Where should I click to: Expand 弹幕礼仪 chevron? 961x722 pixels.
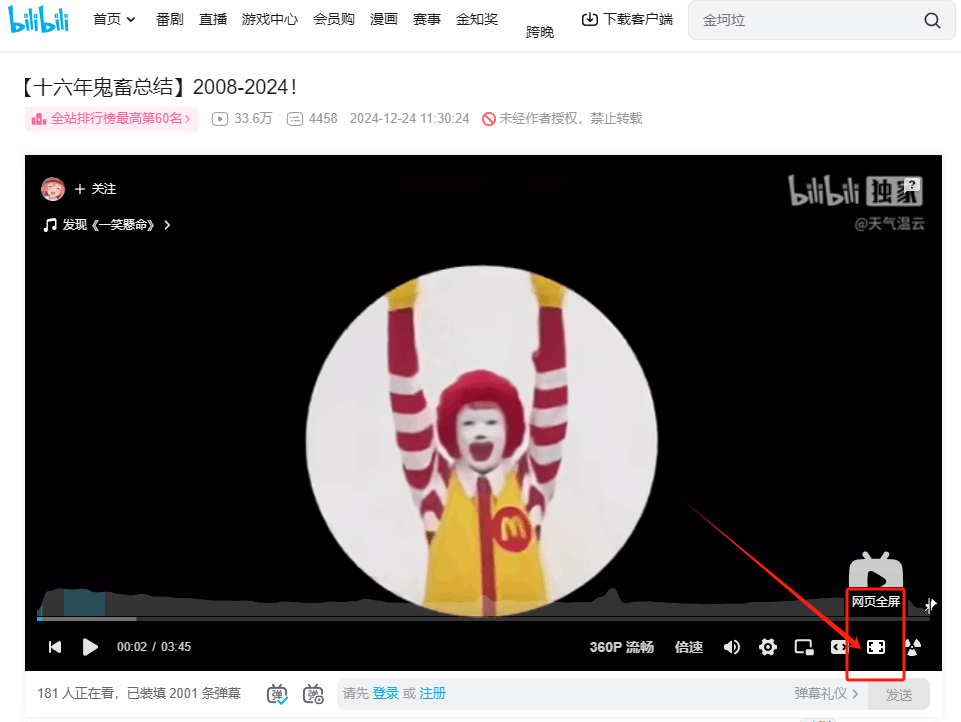point(855,694)
